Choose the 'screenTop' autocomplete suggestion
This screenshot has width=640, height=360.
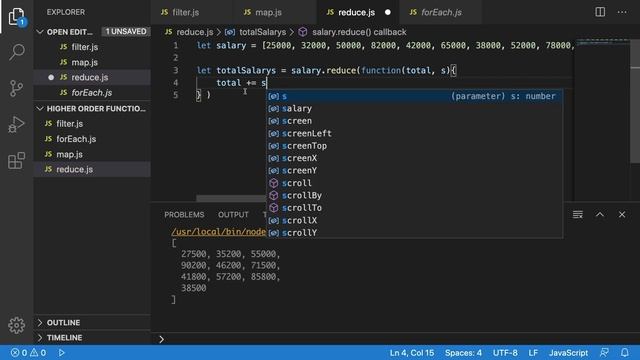(x=414, y=146)
